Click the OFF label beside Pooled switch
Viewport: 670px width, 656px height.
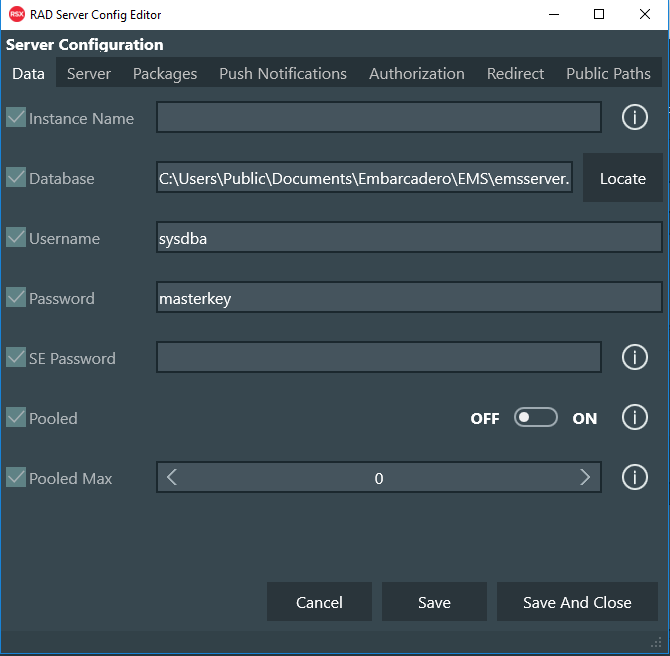coord(485,418)
